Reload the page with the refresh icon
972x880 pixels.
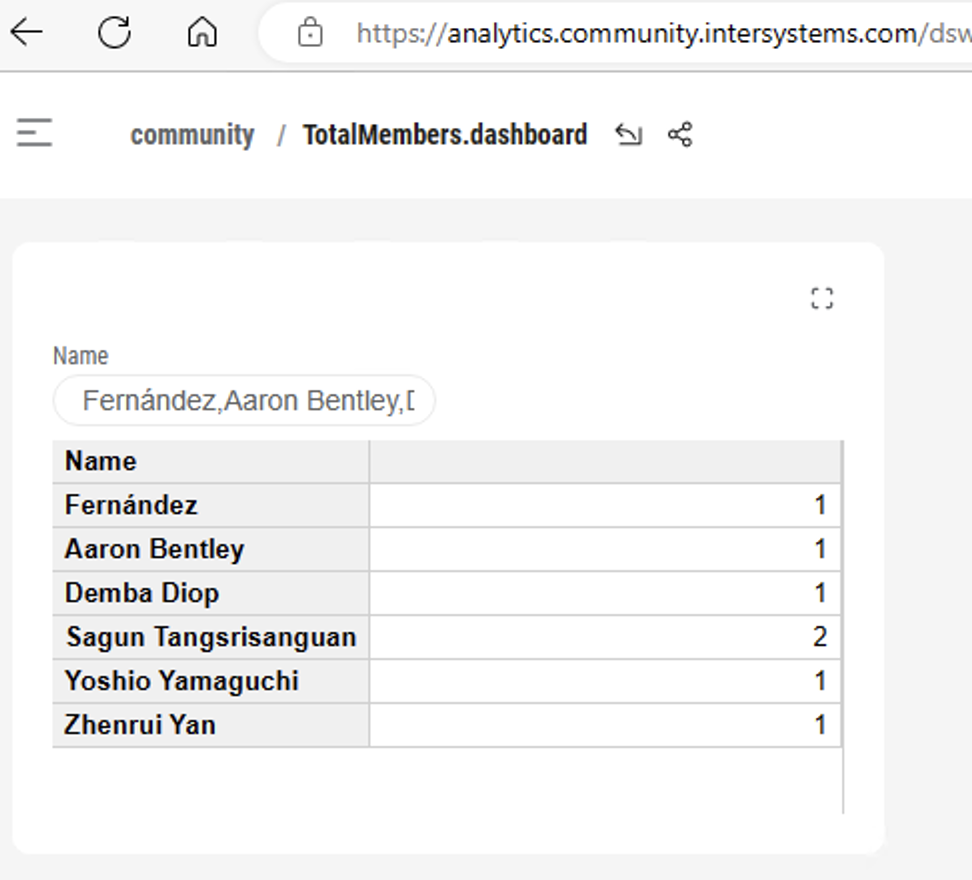click(x=115, y=32)
